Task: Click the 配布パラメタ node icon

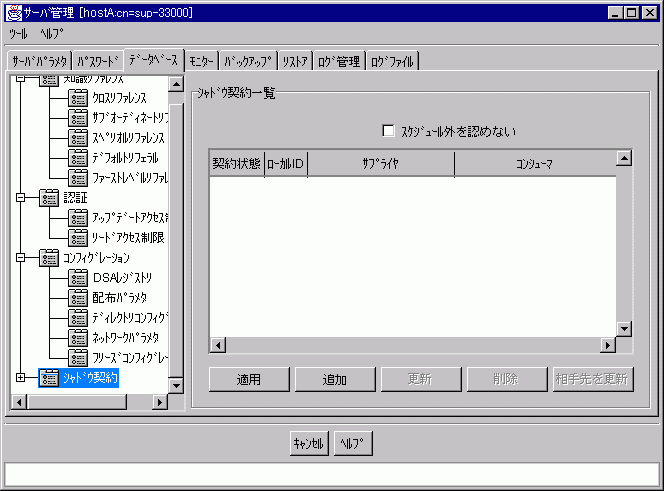Action: tap(78, 298)
